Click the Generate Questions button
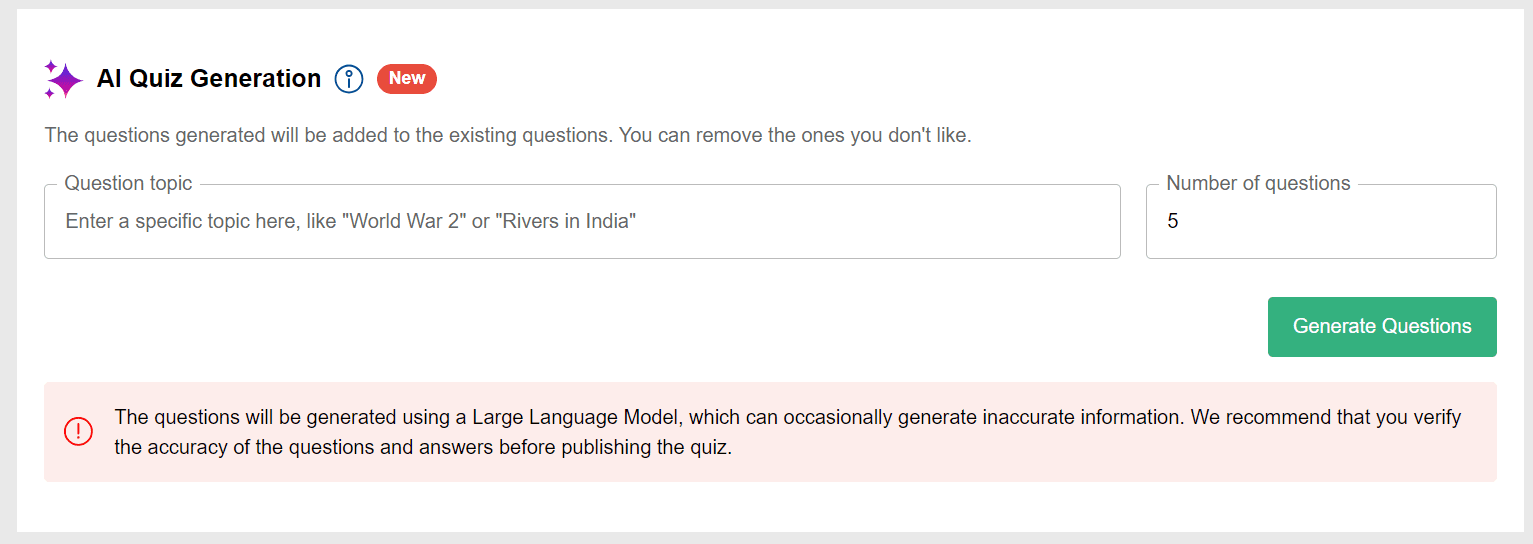 click(1382, 327)
